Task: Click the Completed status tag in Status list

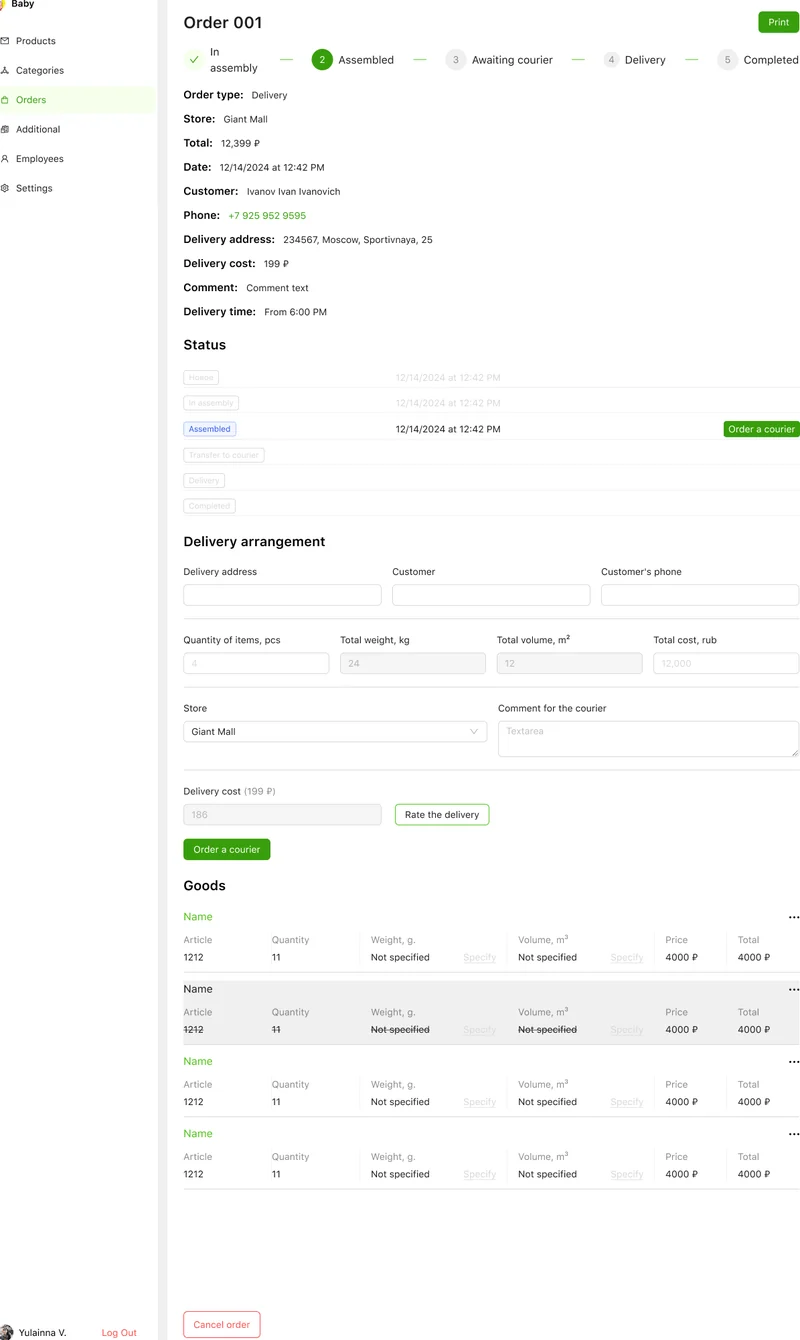Action: (x=210, y=506)
